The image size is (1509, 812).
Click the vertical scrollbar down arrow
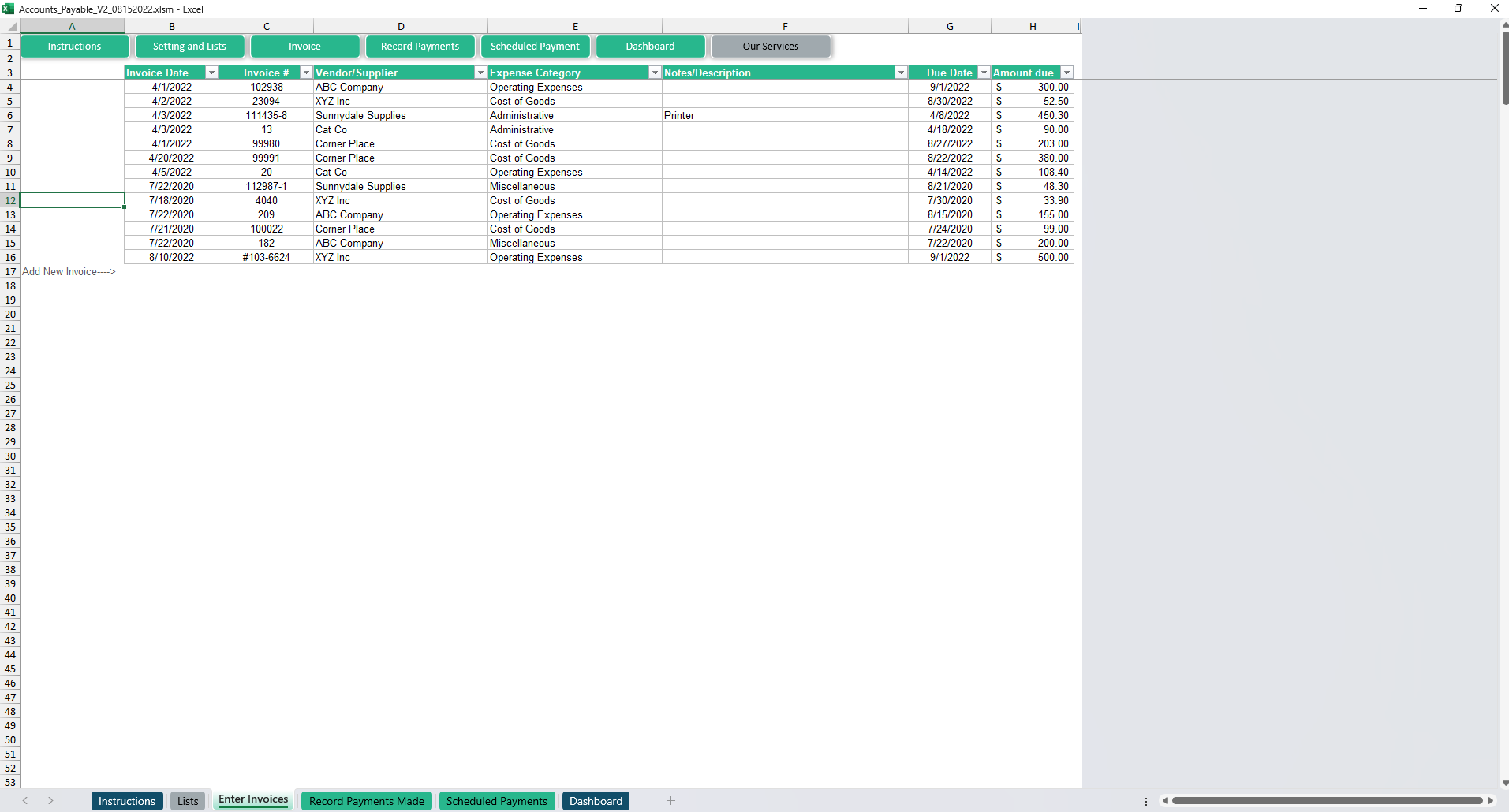tap(1504, 783)
